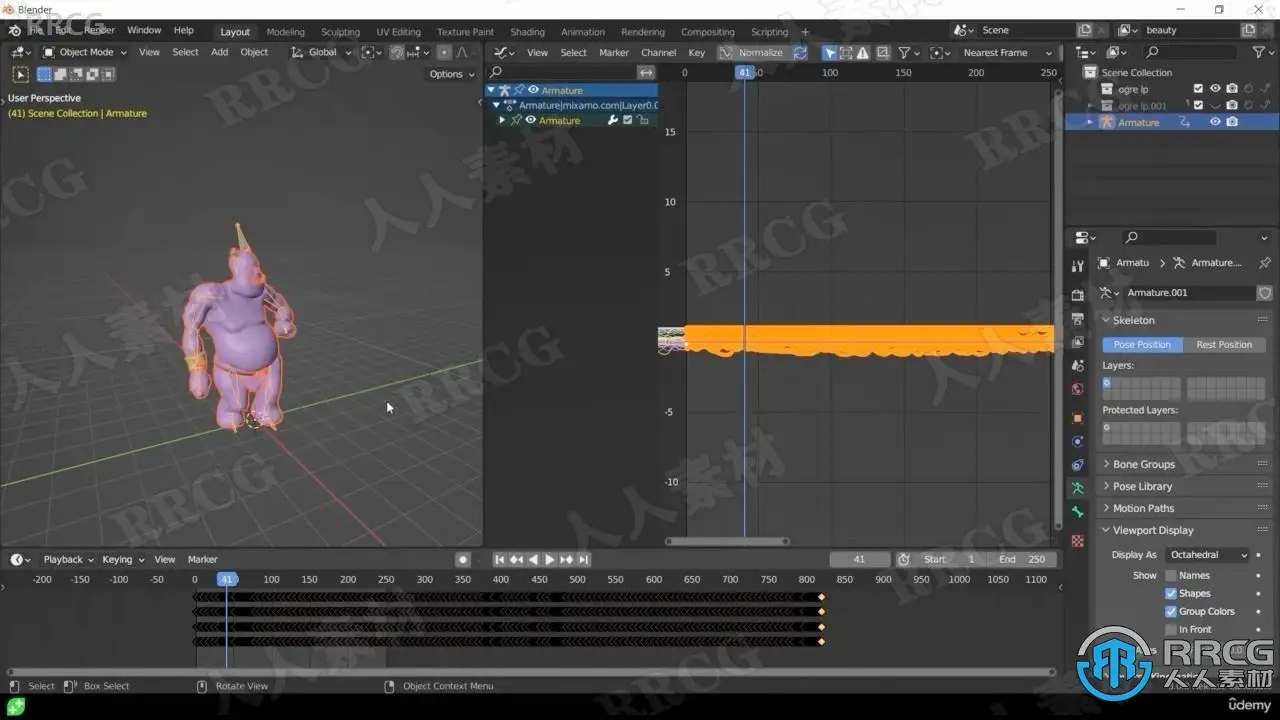Play animation forward in timeline
Screen dimensions: 1280x720
click(550, 560)
